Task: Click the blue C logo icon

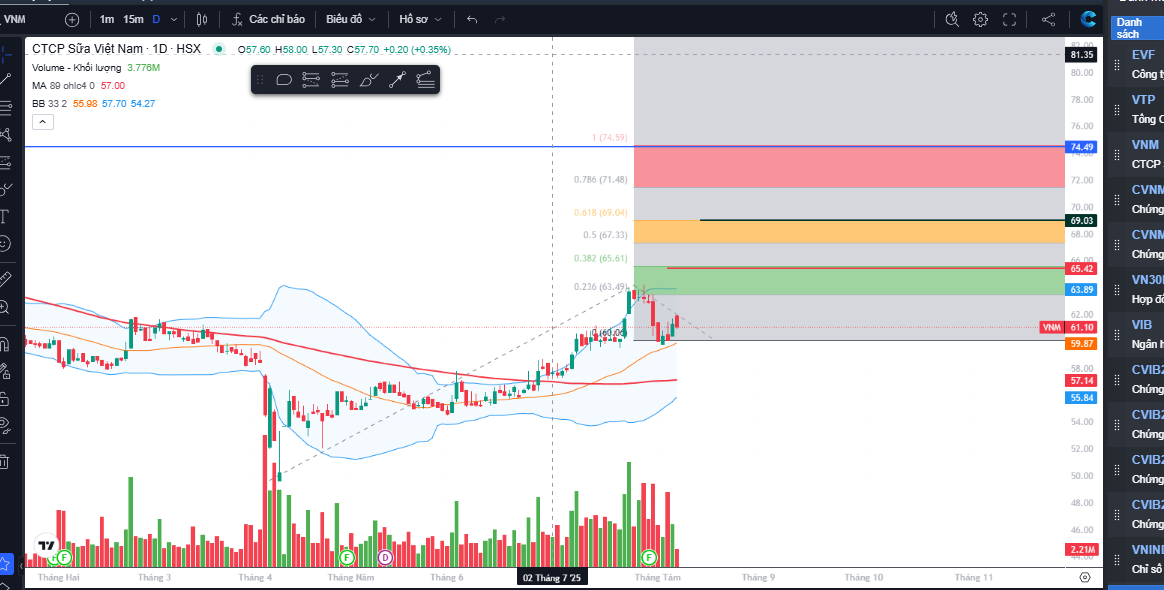Action: click(1088, 19)
